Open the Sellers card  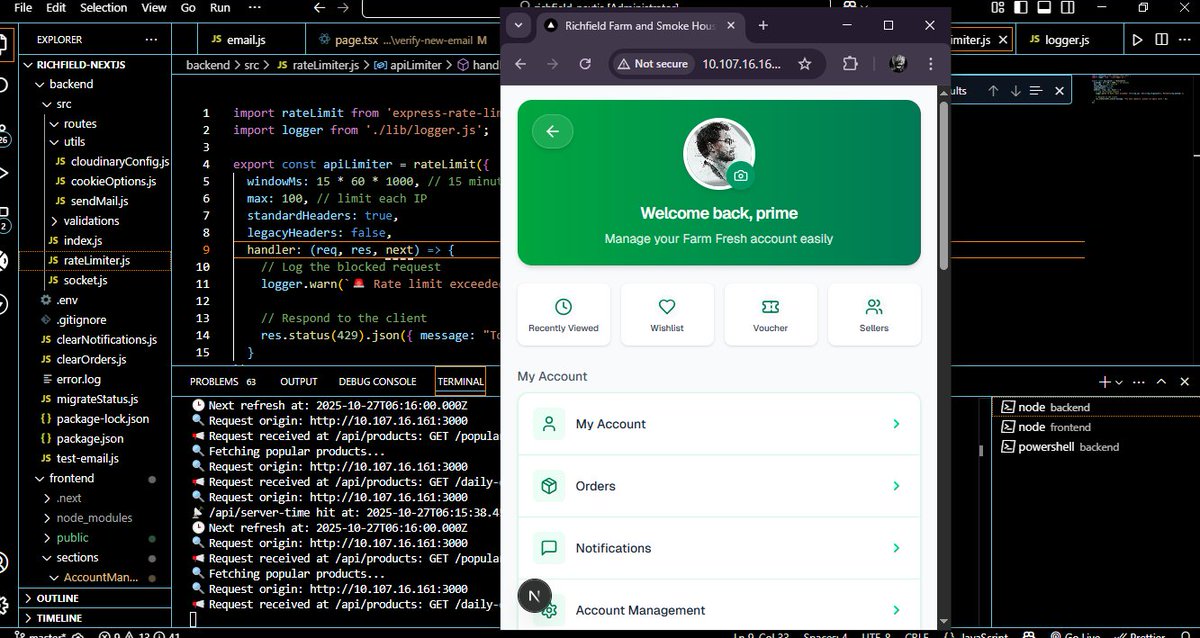pyautogui.click(x=874, y=315)
